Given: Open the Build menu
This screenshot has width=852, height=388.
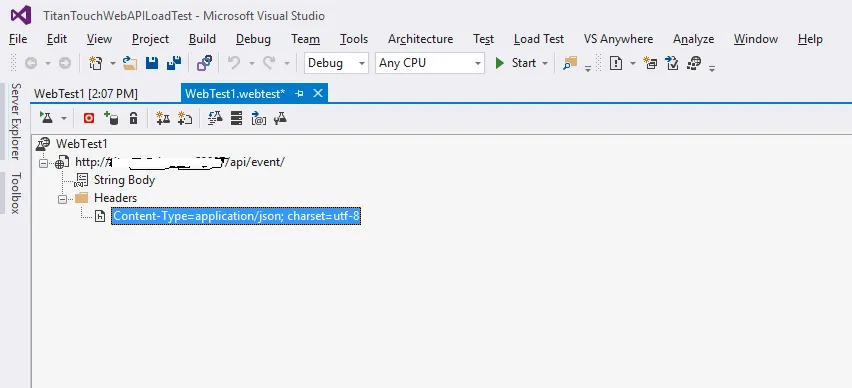Looking at the screenshot, I should [x=202, y=39].
